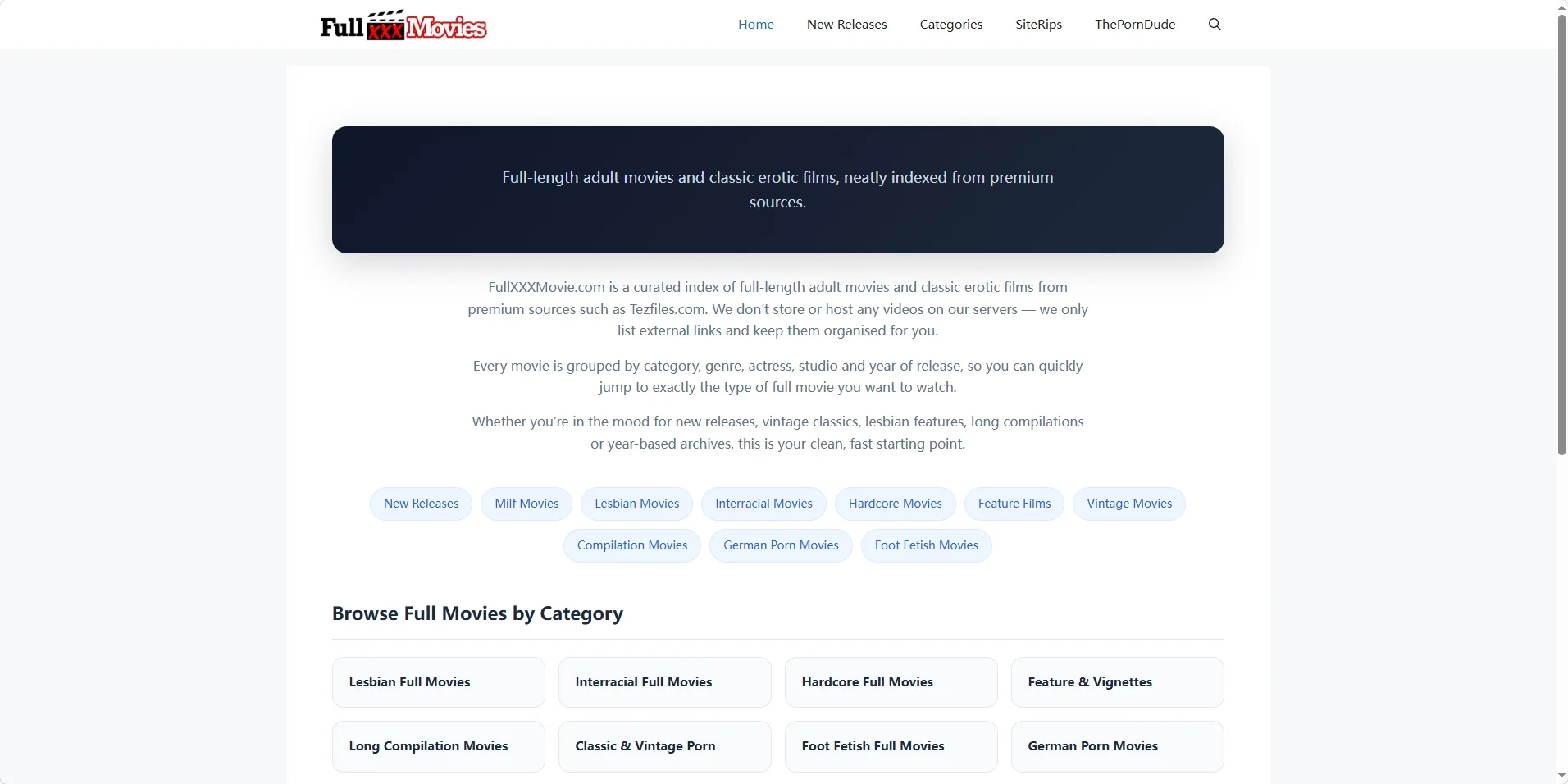The width and height of the screenshot is (1568, 784).
Task: Open the search magnifier icon
Action: (1215, 25)
